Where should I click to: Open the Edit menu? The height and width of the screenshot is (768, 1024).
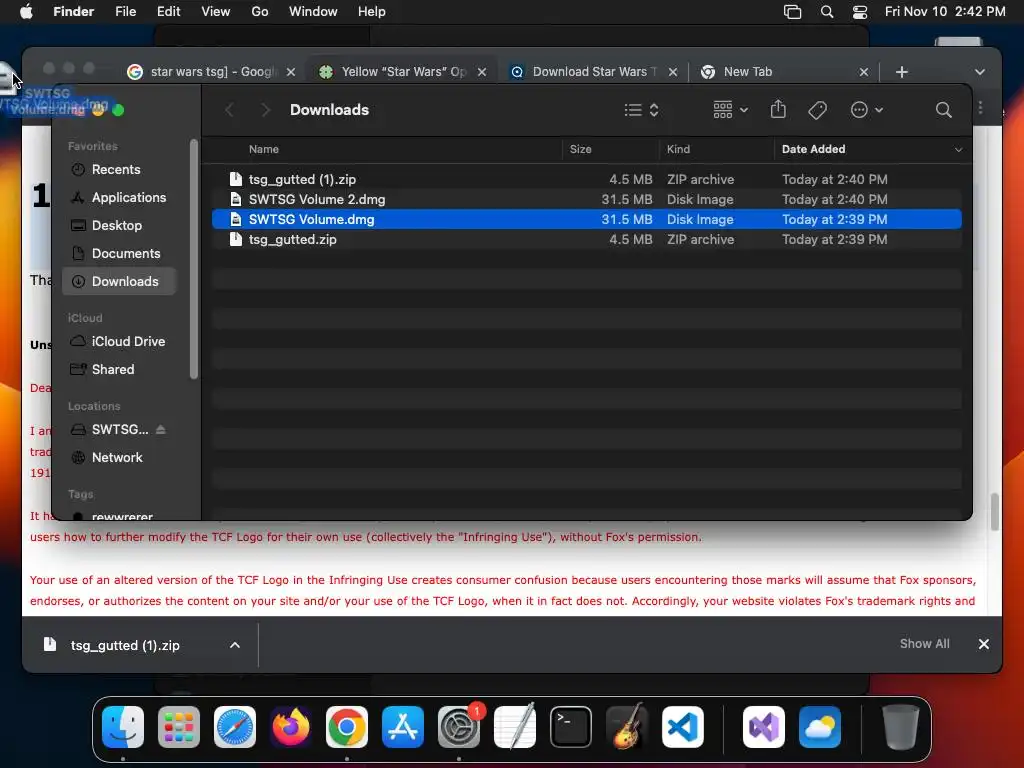pyautogui.click(x=168, y=12)
